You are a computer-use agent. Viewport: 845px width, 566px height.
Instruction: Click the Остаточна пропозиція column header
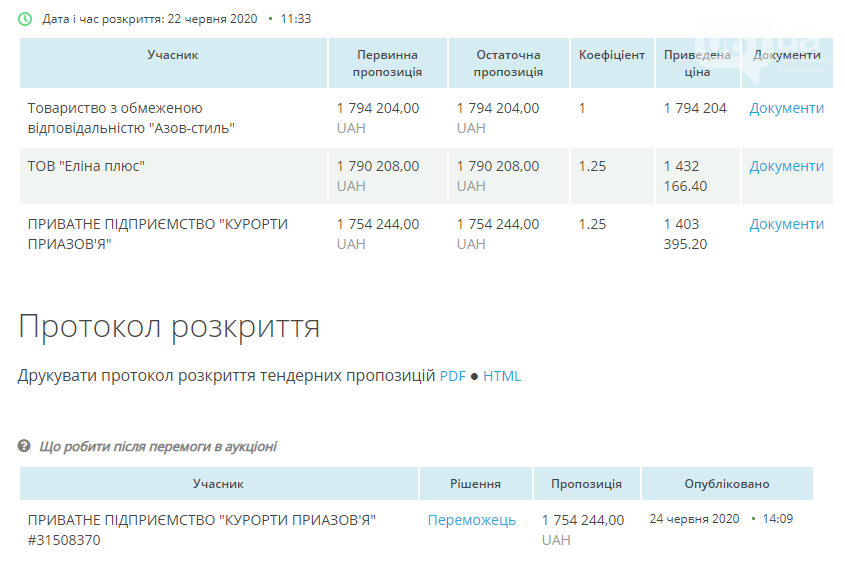point(508,63)
